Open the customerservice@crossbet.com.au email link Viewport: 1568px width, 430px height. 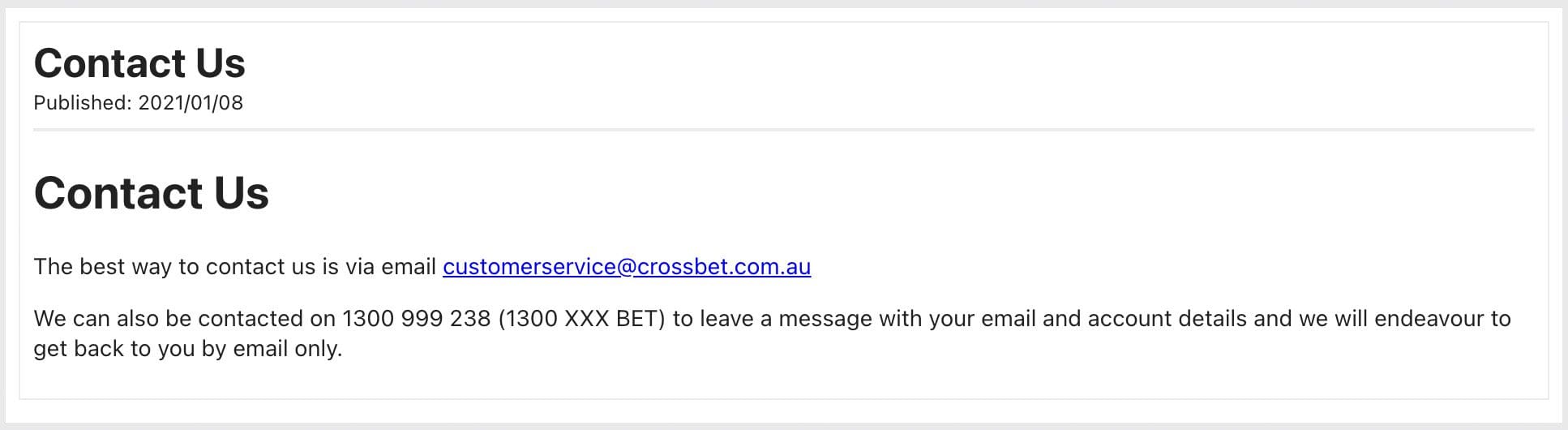pos(627,267)
